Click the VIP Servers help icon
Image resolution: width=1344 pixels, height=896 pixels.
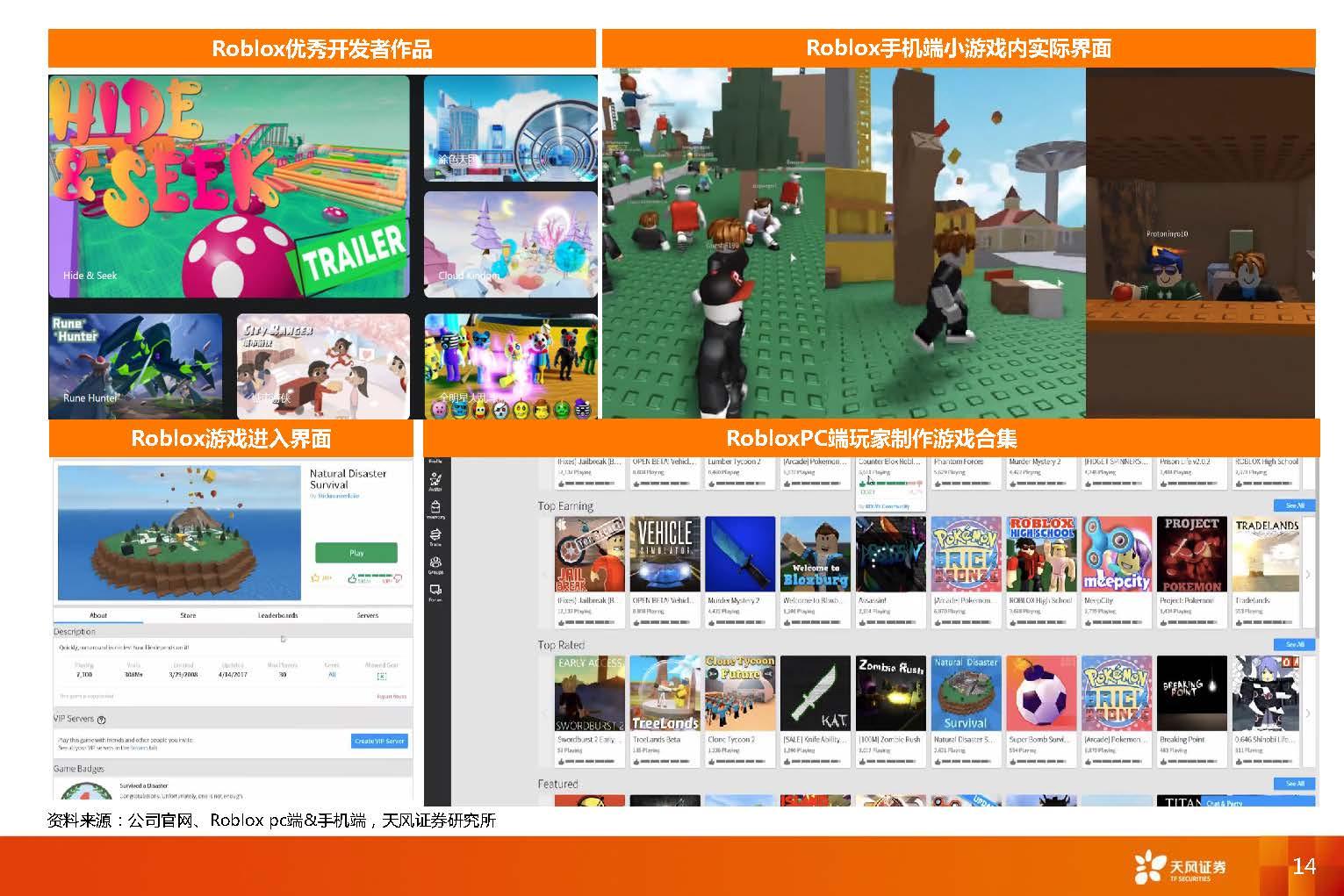coord(102,720)
